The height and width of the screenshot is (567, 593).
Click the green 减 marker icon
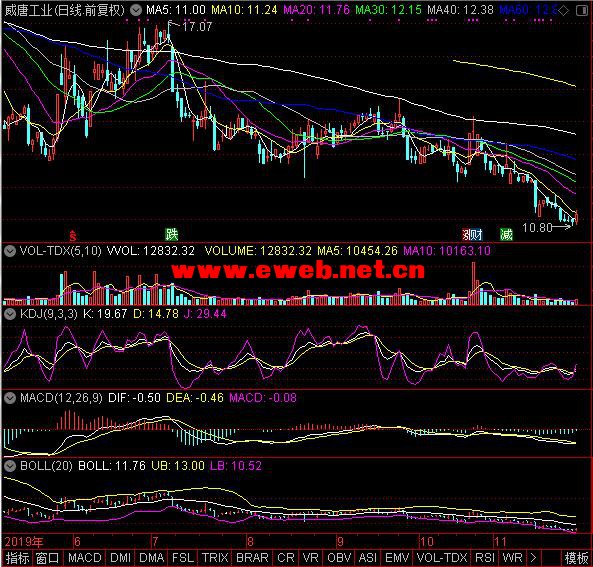click(506, 235)
